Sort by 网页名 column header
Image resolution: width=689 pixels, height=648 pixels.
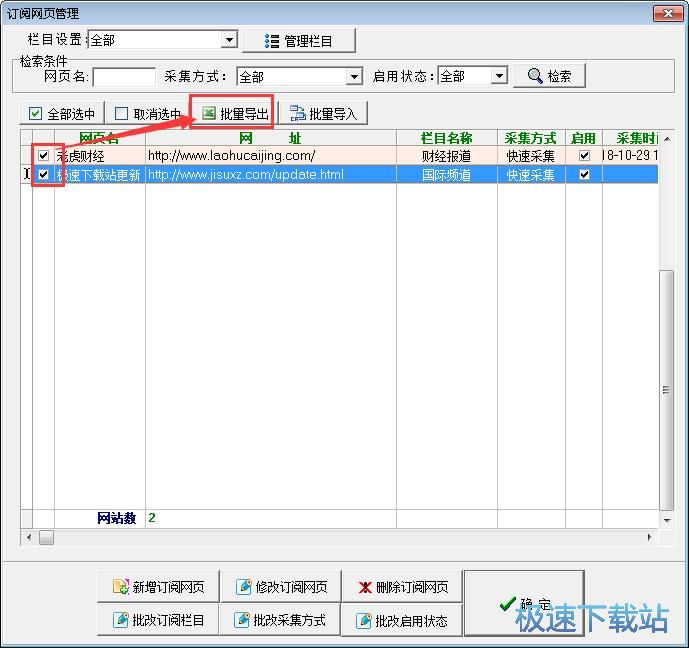point(100,138)
